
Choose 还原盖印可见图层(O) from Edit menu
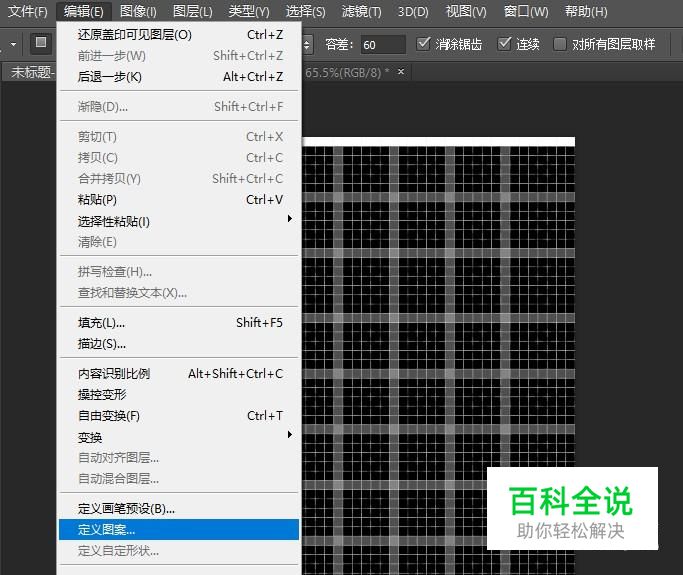[179, 35]
